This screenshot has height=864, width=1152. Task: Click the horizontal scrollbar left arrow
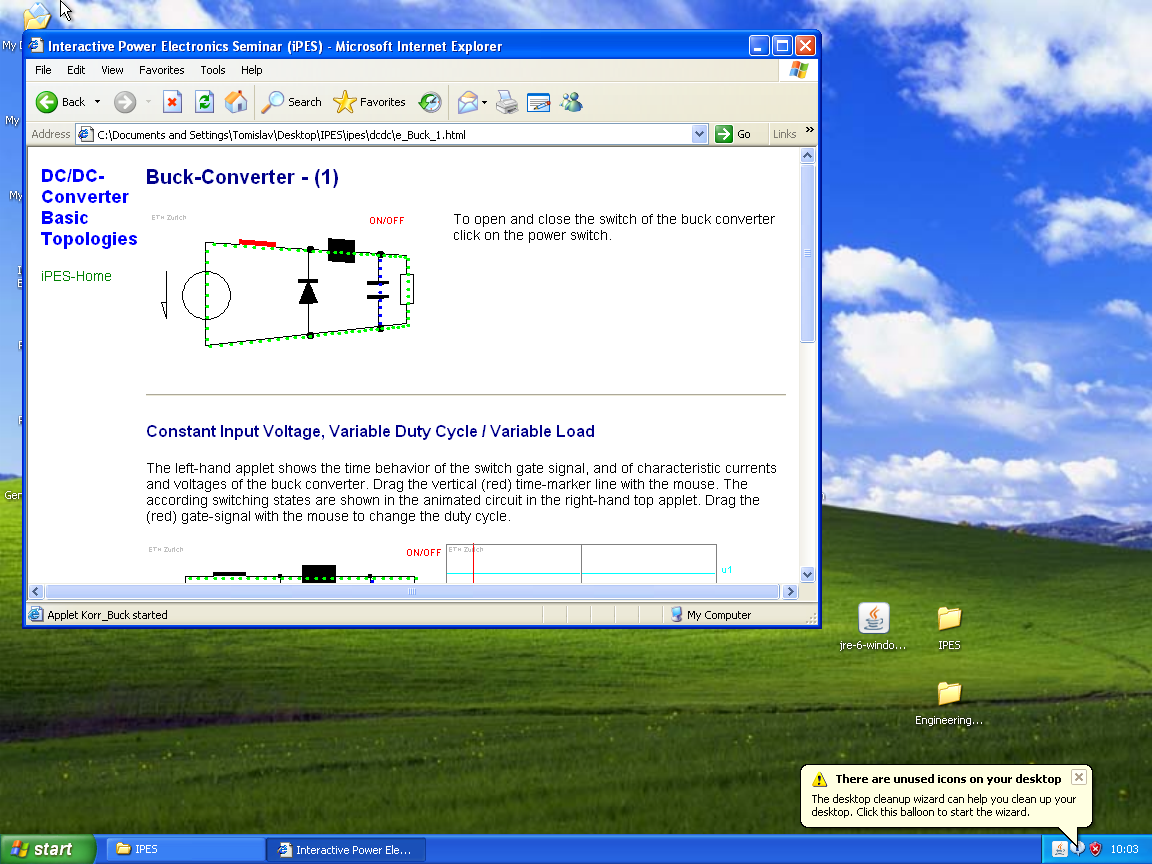(35, 591)
